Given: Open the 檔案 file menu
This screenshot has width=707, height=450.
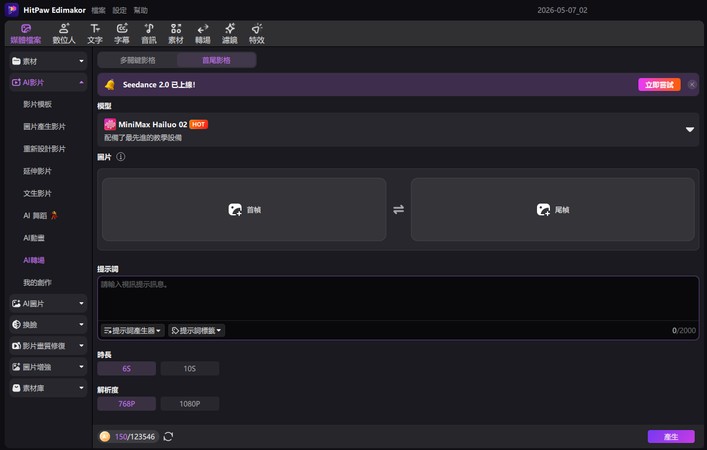Looking at the screenshot, I should pos(98,10).
